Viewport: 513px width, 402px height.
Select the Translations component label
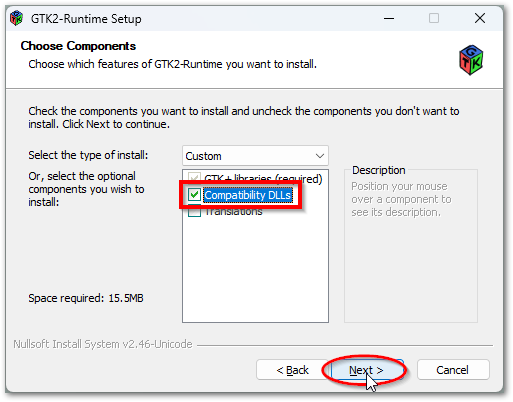(x=234, y=212)
